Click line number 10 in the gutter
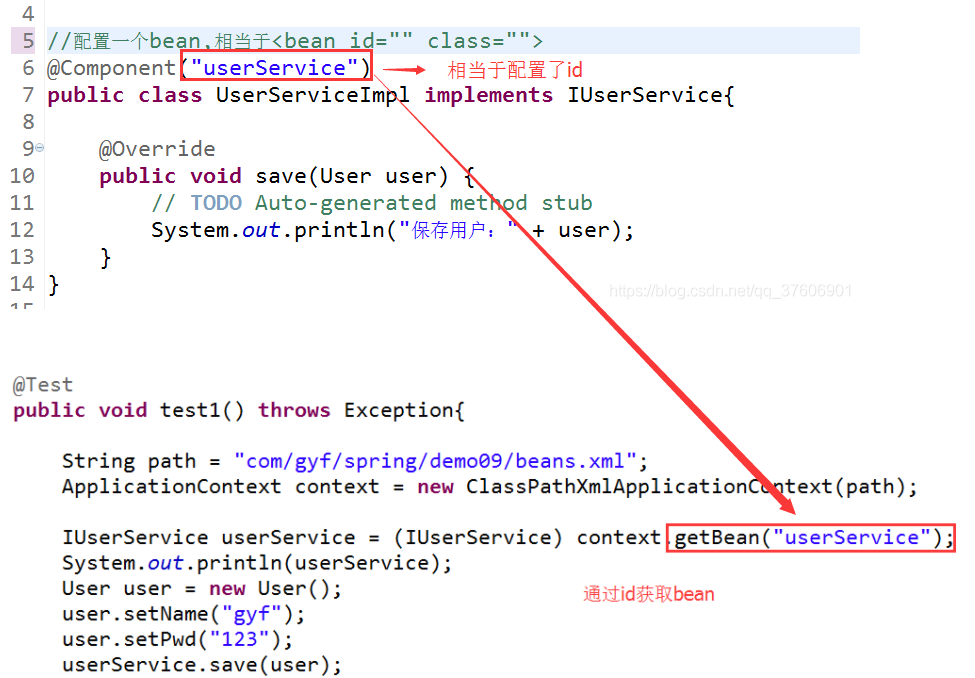The image size is (975, 678). (22, 176)
